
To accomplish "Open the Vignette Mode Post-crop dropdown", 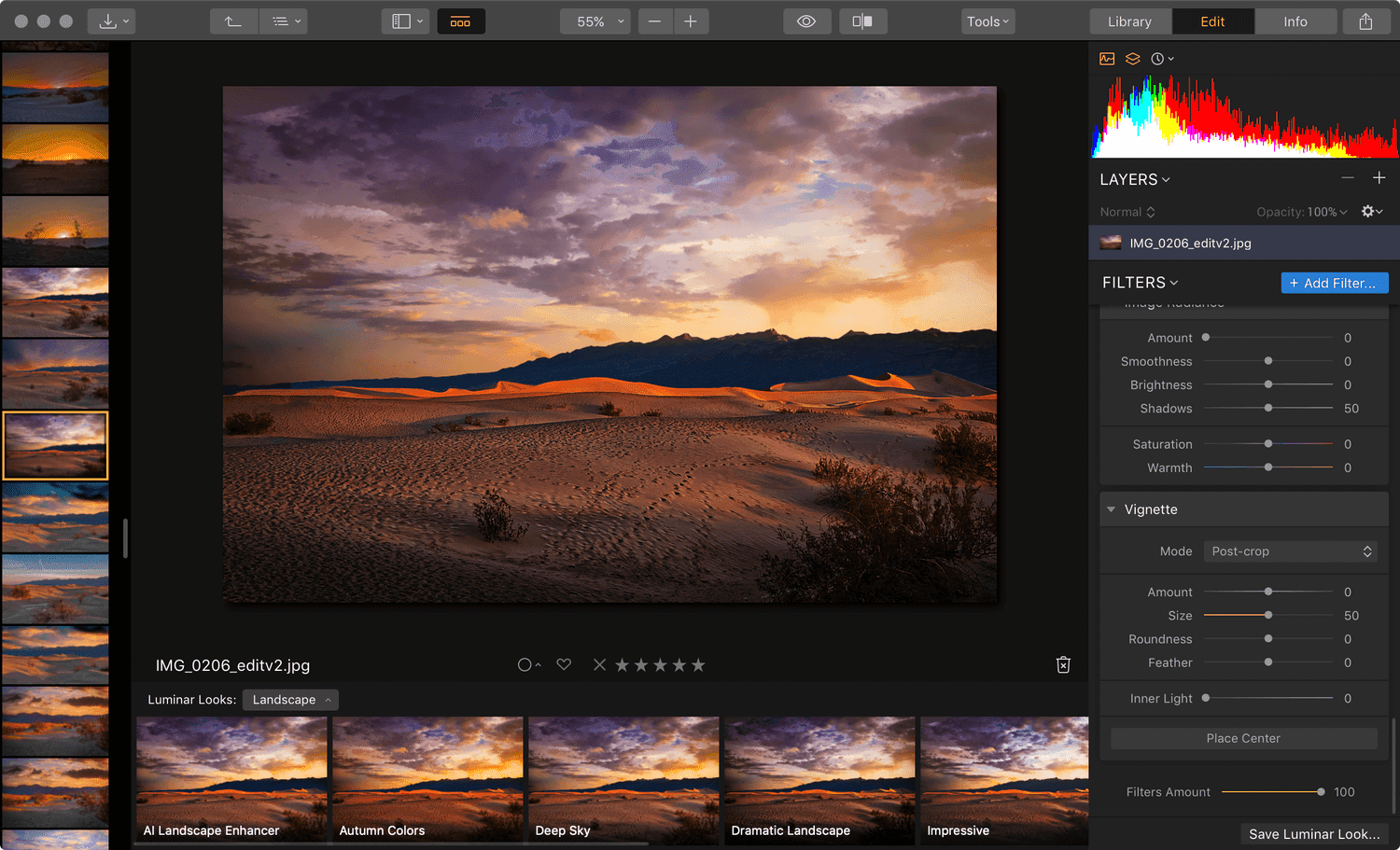I will (x=1291, y=551).
